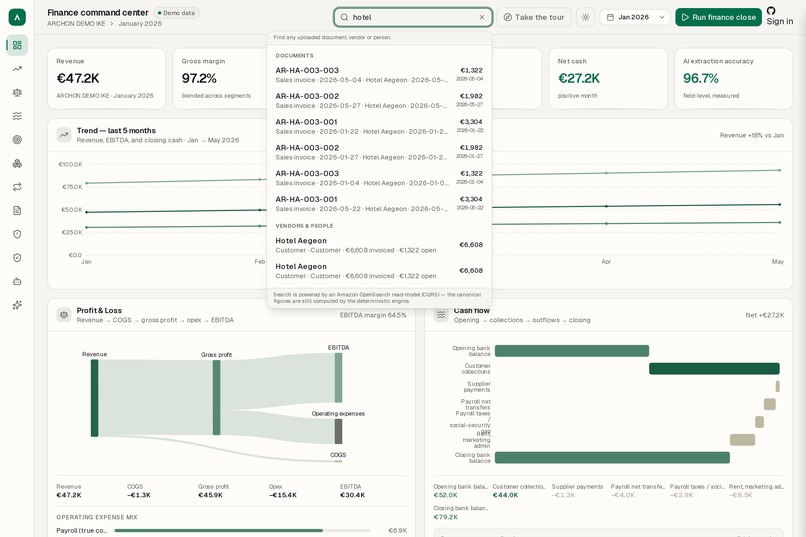
Task: Click the Revenue node in Sankey diagram
Action: (95, 398)
